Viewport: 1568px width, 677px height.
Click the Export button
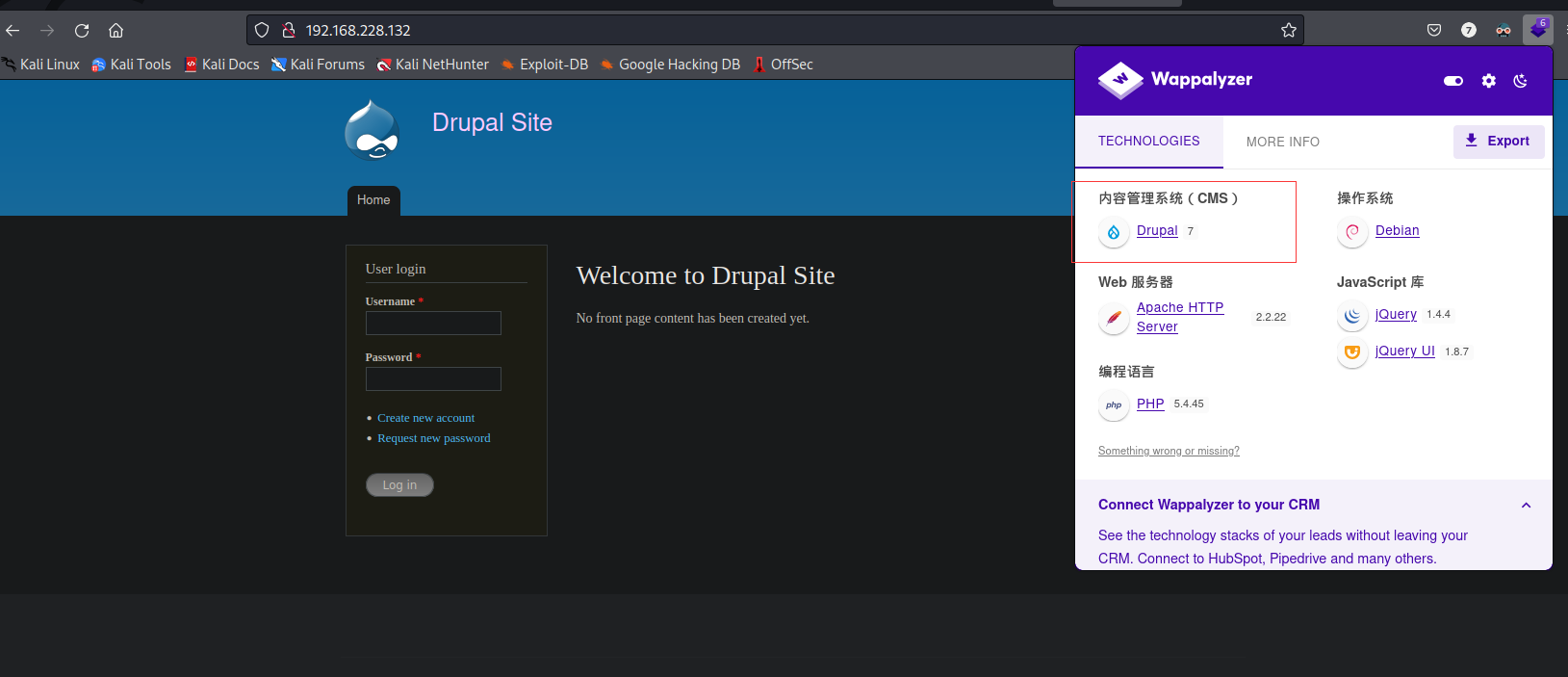point(1498,142)
